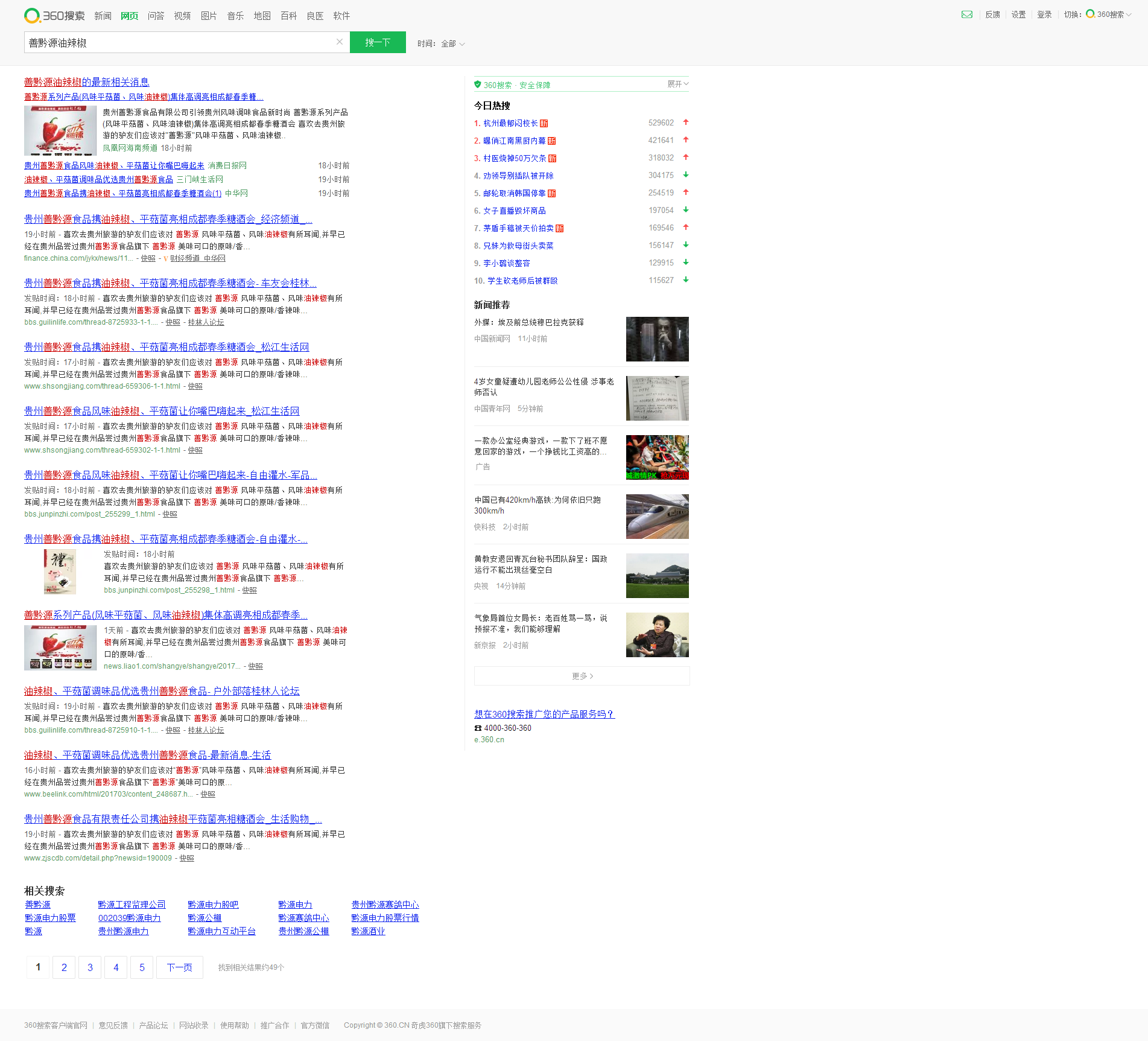Click the up arrow beside 529602
Image resolution: width=1148 pixels, height=1041 pixels.
[686, 123]
